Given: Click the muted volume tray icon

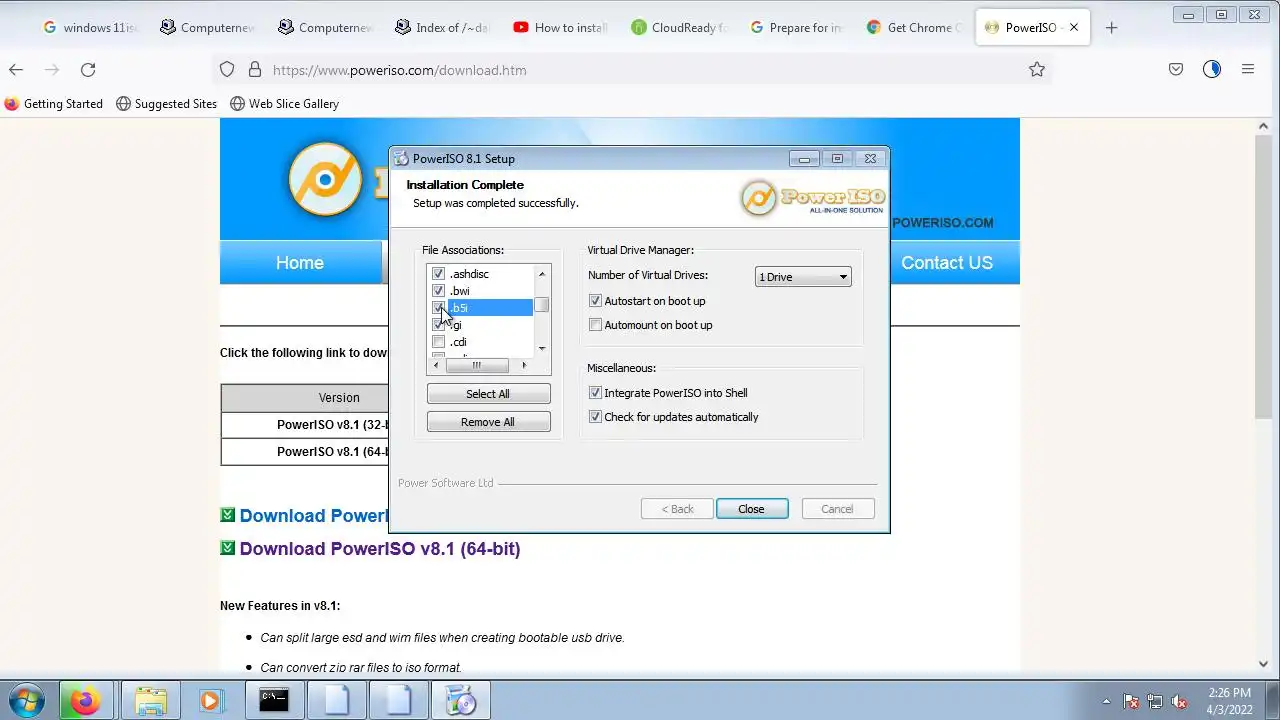Looking at the screenshot, I should (1179, 701).
